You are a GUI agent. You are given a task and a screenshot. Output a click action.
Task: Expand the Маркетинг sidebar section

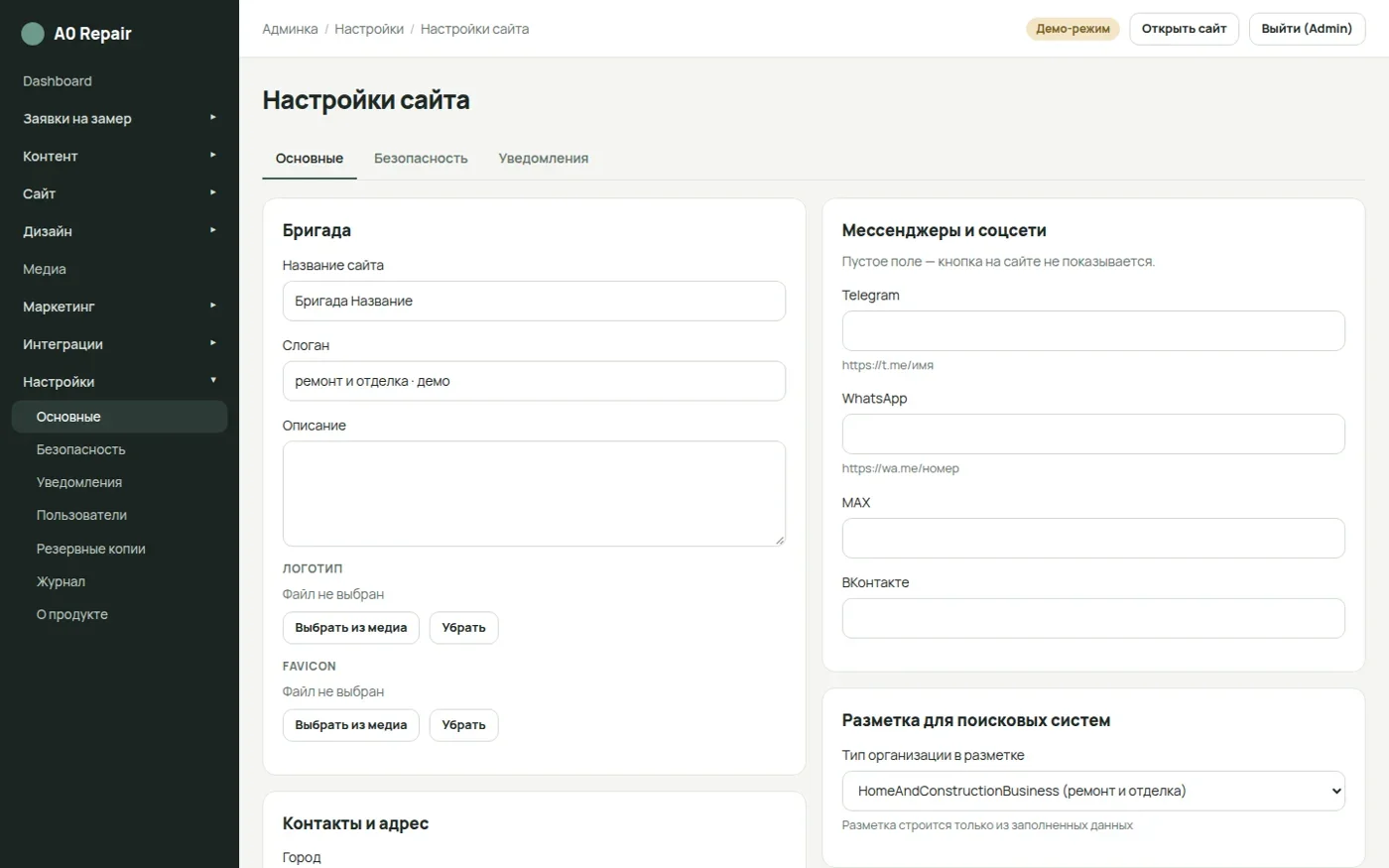(x=119, y=307)
